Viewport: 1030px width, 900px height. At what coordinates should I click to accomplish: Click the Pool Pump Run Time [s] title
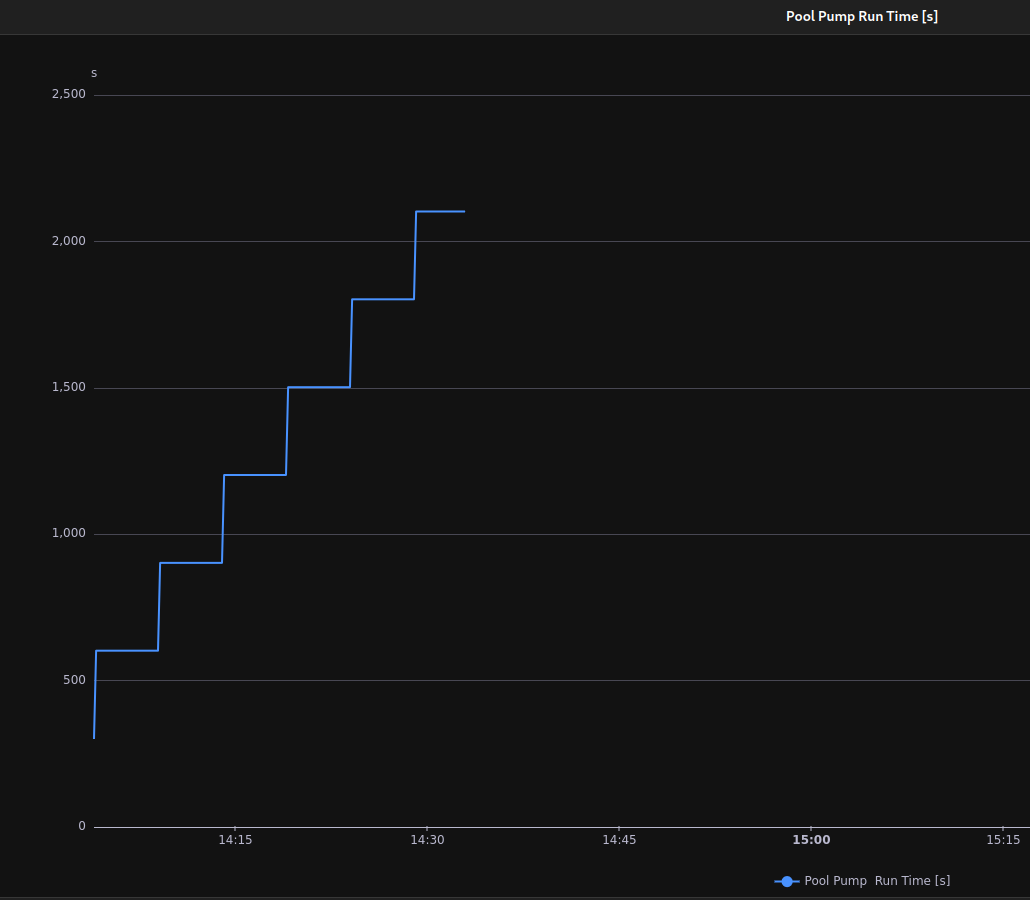tap(861, 17)
